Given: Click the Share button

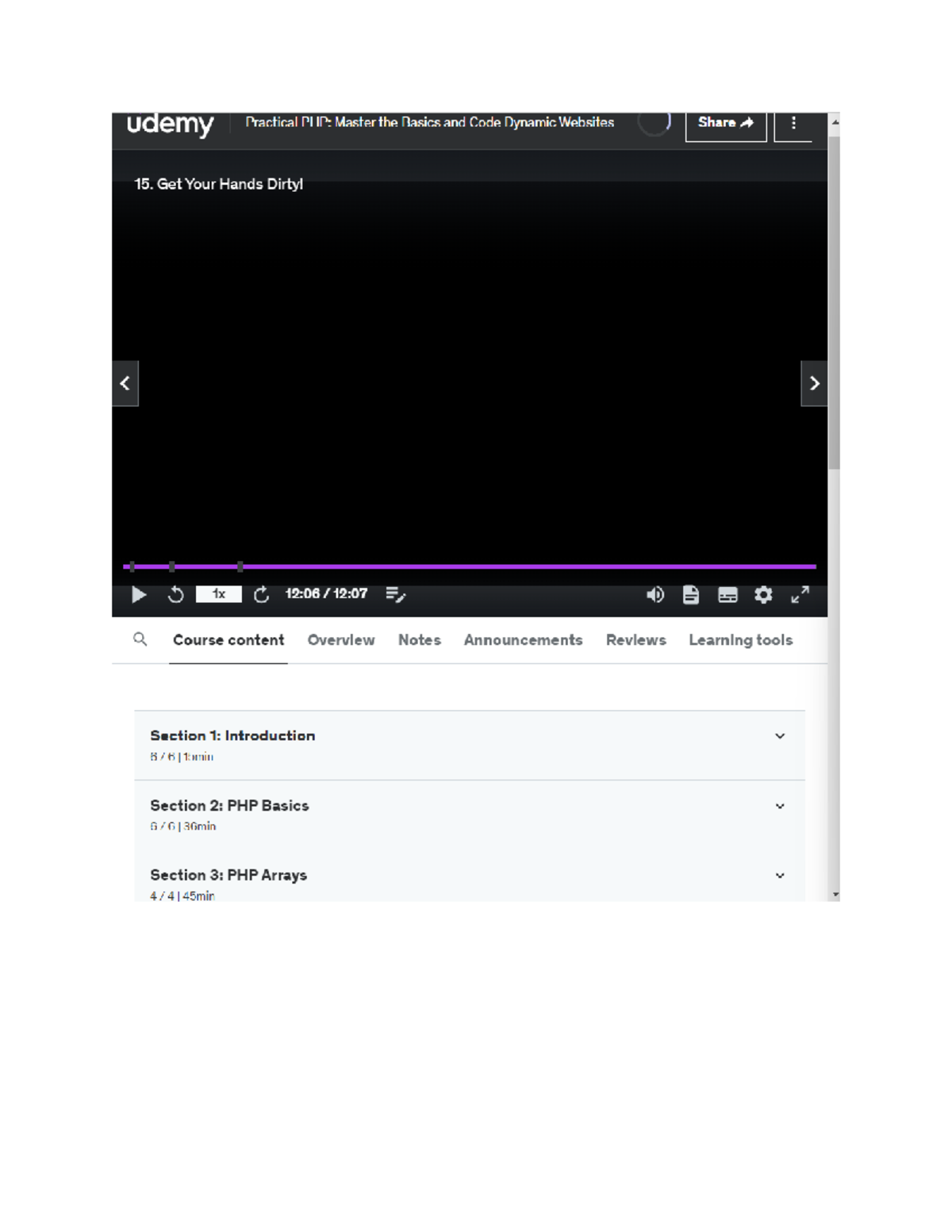Looking at the screenshot, I should [724, 123].
